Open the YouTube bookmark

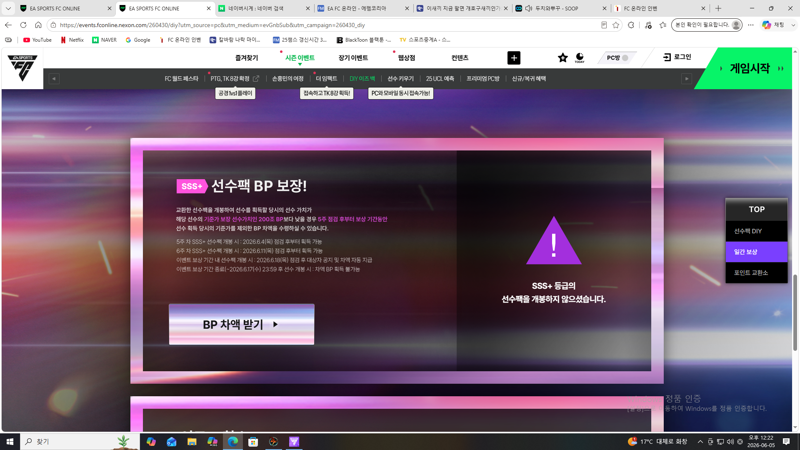[x=37, y=40]
